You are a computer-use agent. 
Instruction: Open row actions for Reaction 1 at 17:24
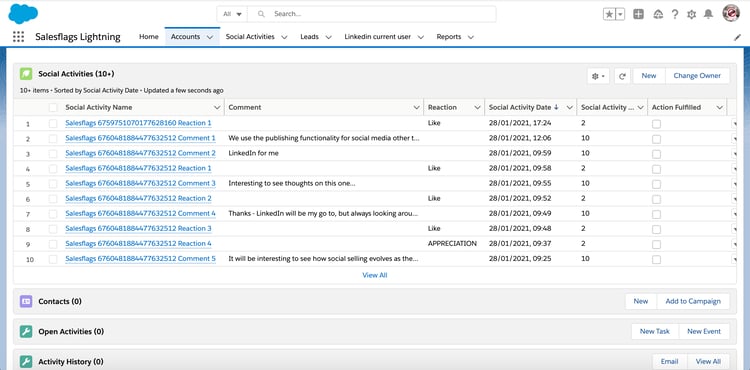(734, 123)
